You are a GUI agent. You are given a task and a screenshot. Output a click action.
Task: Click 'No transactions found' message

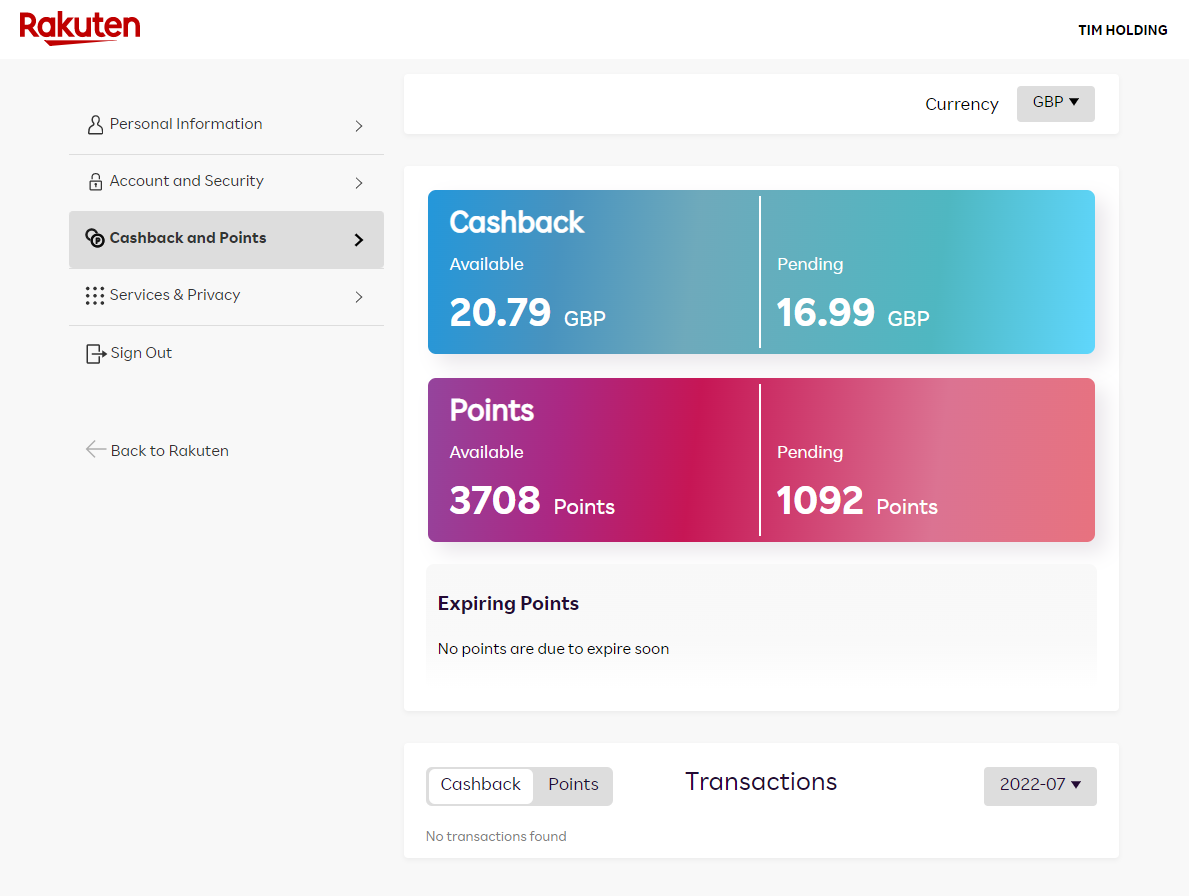pos(496,836)
